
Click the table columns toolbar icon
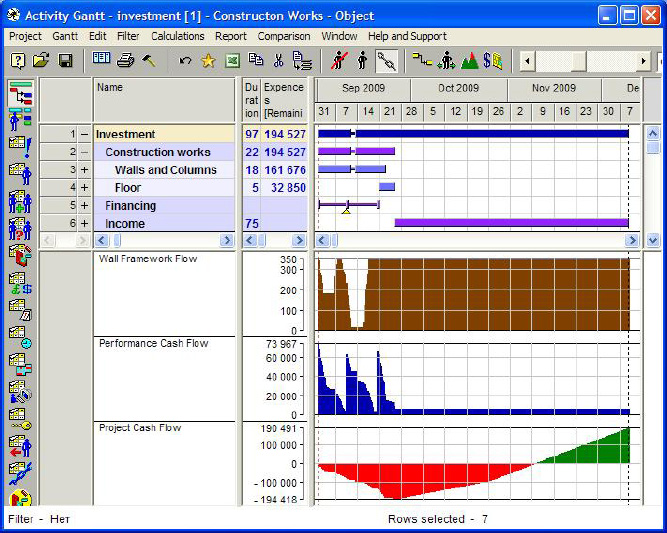point(101,58)
